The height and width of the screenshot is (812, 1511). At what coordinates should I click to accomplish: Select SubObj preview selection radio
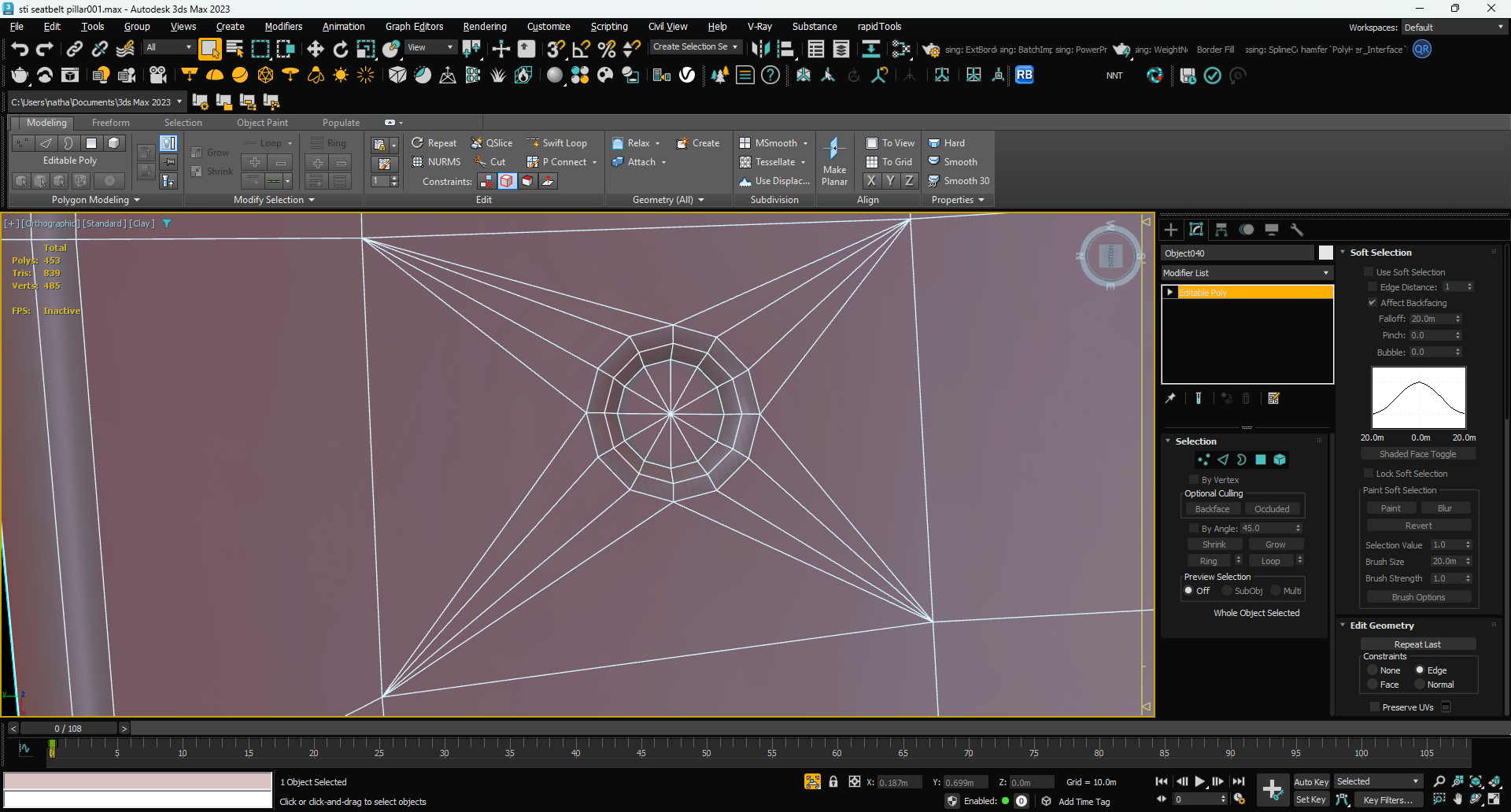1226,590
